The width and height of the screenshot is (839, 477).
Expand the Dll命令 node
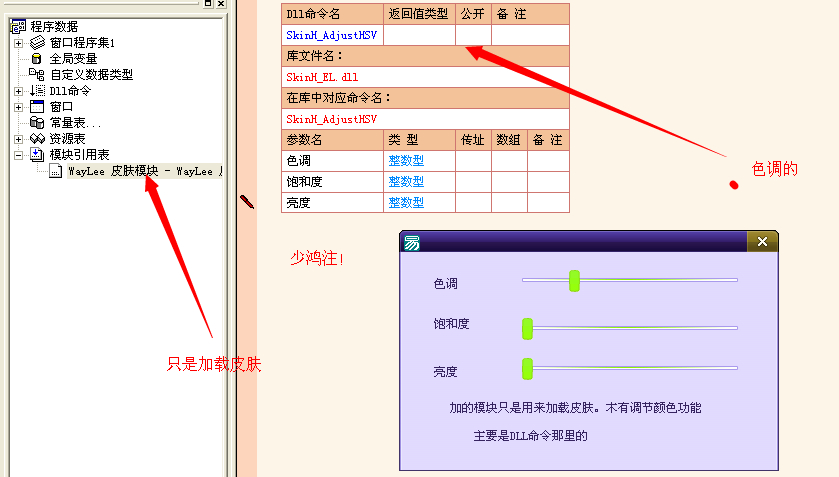[19, 91]
